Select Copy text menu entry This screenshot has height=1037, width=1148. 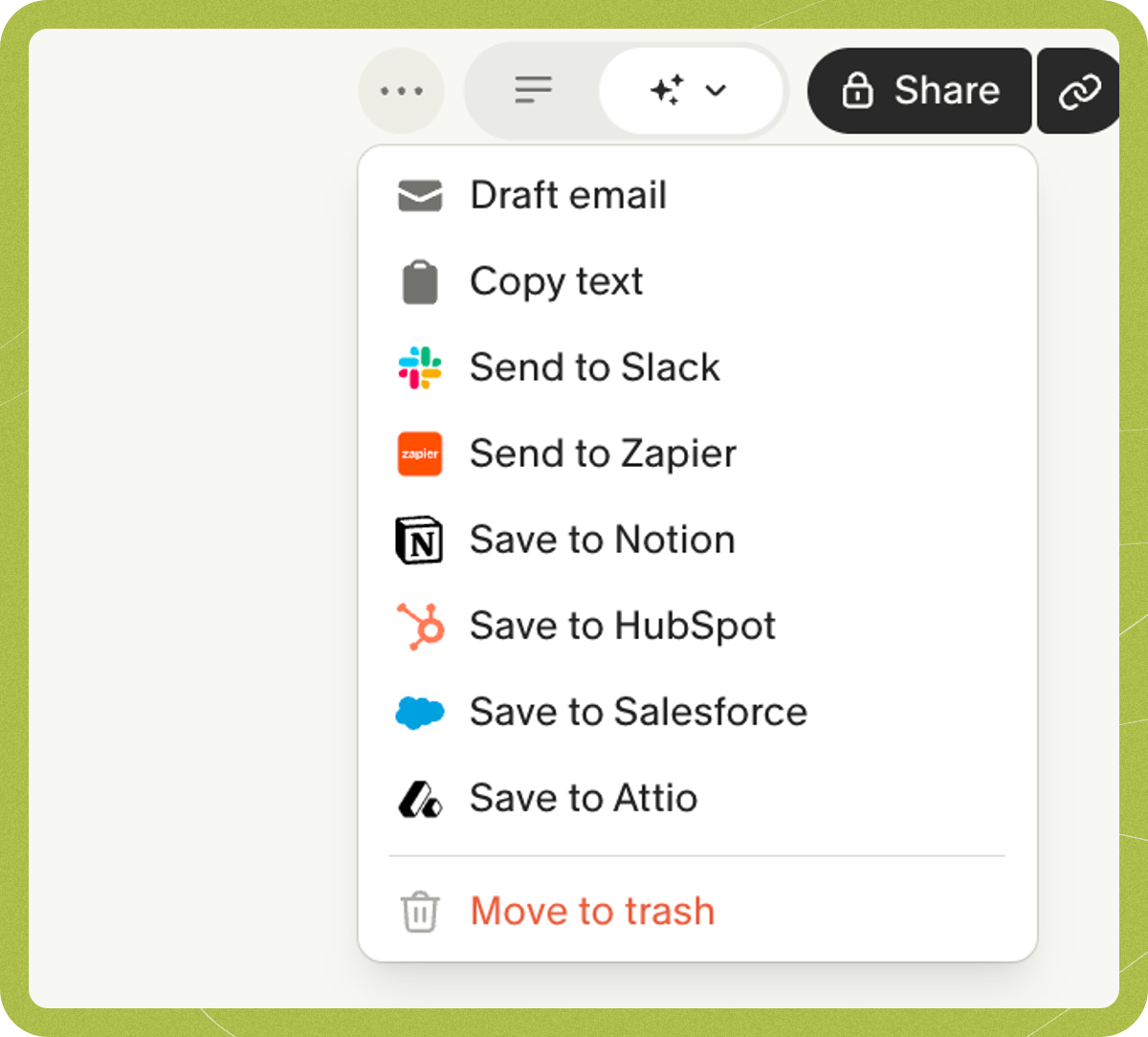[697, 281]
